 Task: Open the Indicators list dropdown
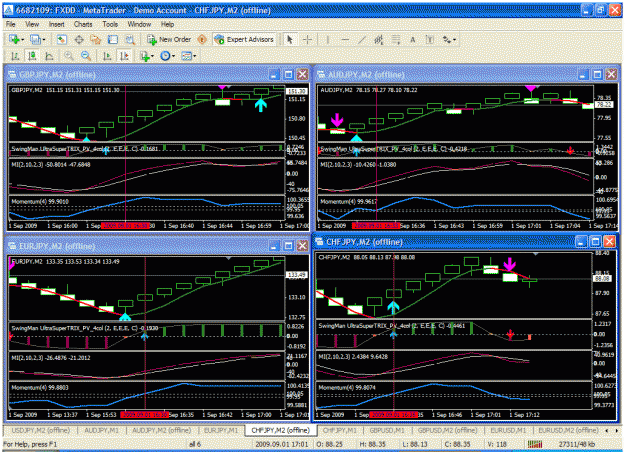[x=147, y=56]
